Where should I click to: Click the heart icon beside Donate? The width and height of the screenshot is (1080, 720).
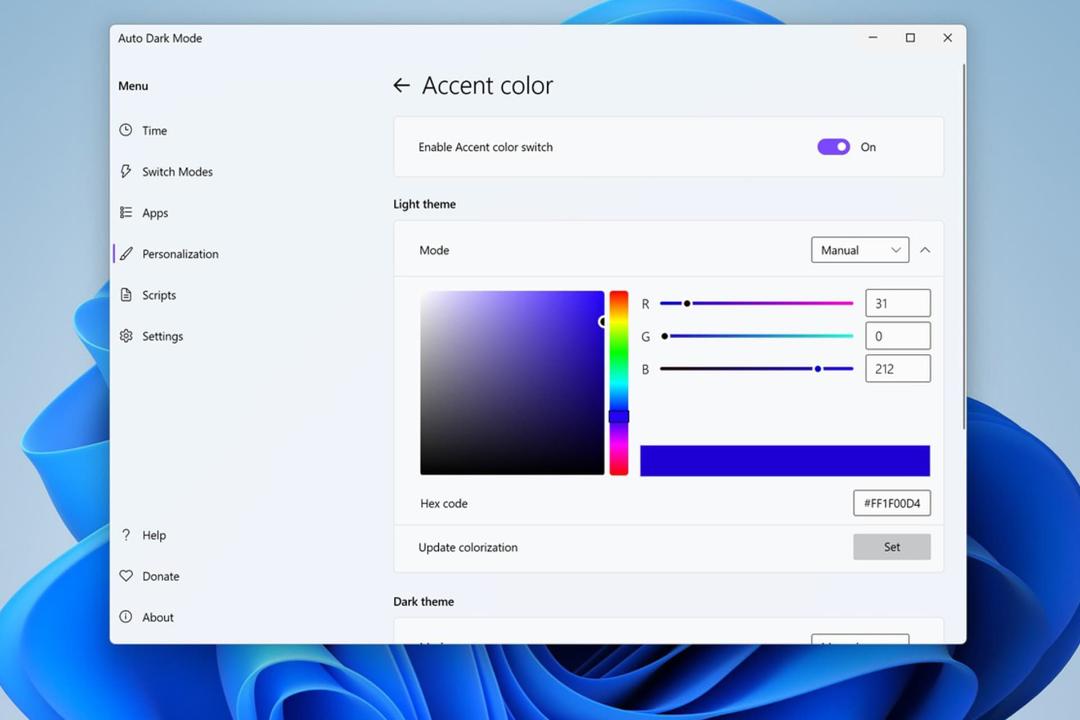(126, 576)
